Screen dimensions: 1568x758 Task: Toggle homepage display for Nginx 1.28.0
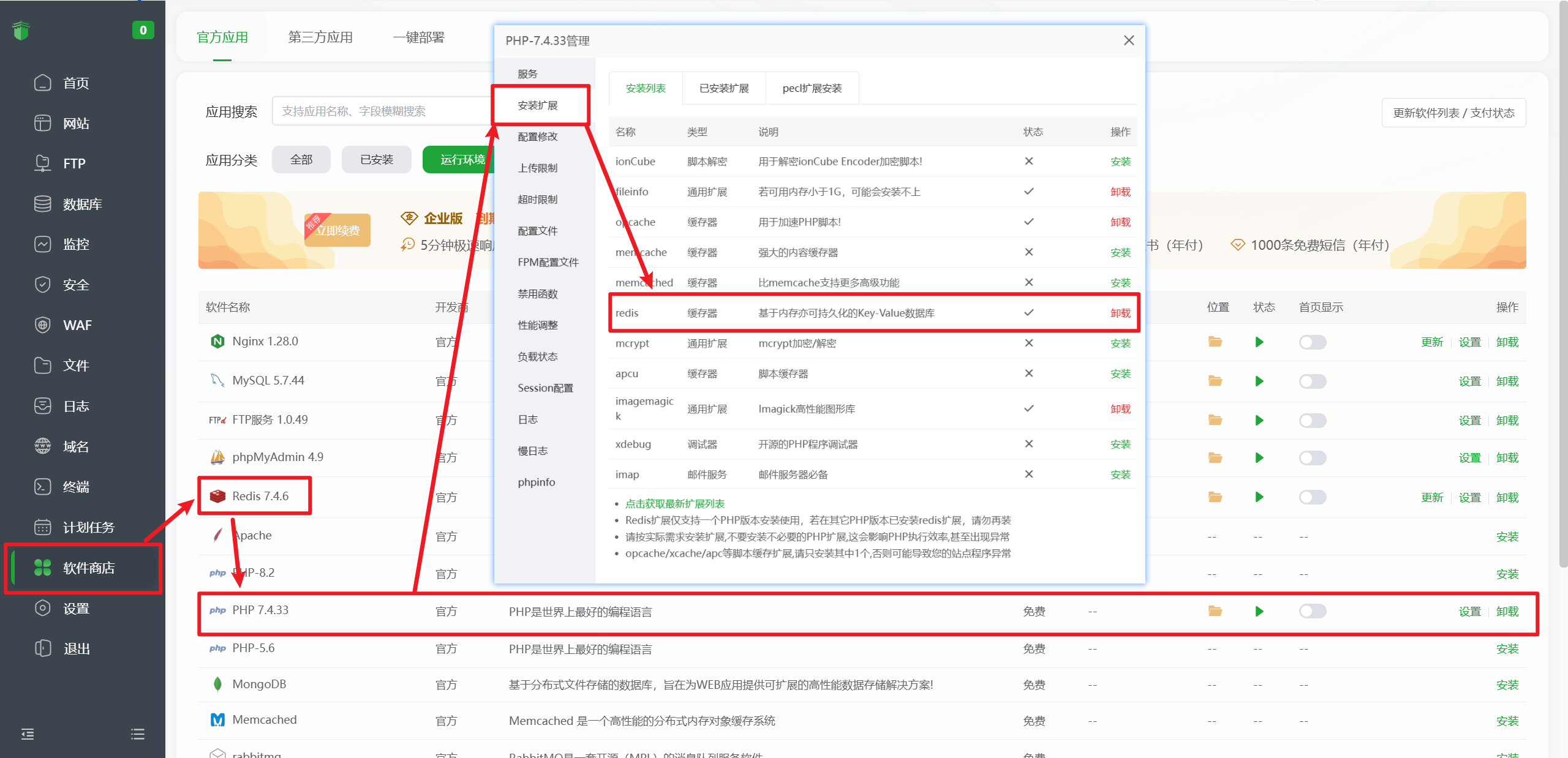pyautogui.click(x=1311, y=342)
